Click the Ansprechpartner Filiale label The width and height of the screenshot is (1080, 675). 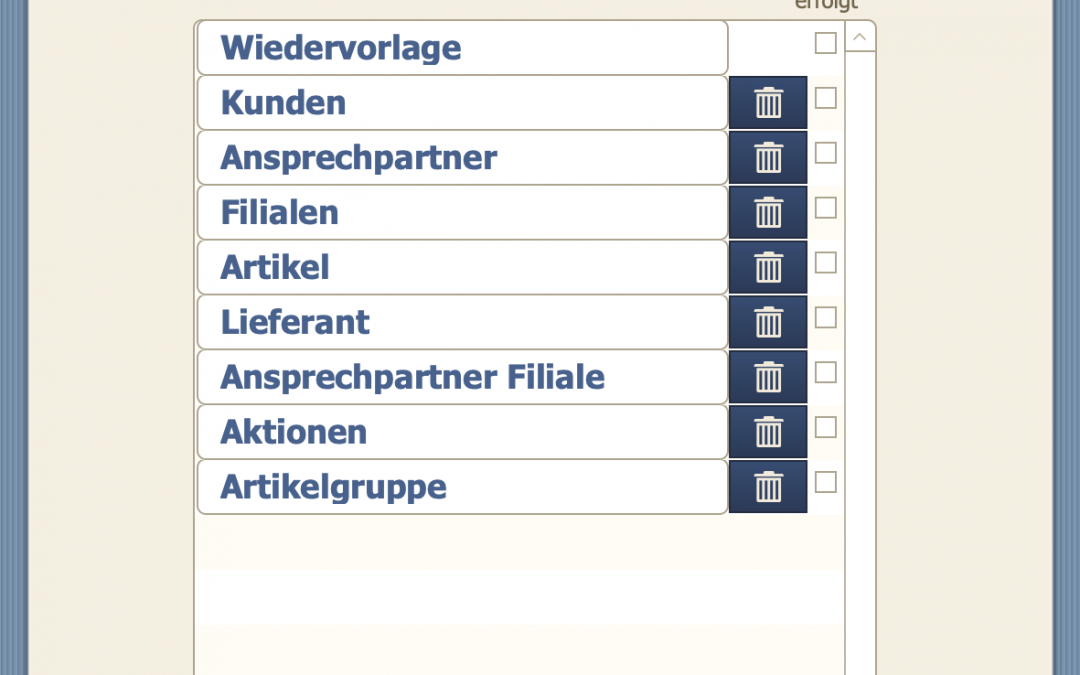coord(412,377)
